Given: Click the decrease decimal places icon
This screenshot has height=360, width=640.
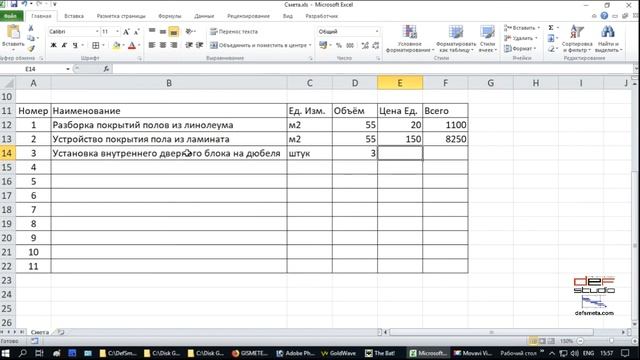Looking at the screenshot, I should 376,45.
